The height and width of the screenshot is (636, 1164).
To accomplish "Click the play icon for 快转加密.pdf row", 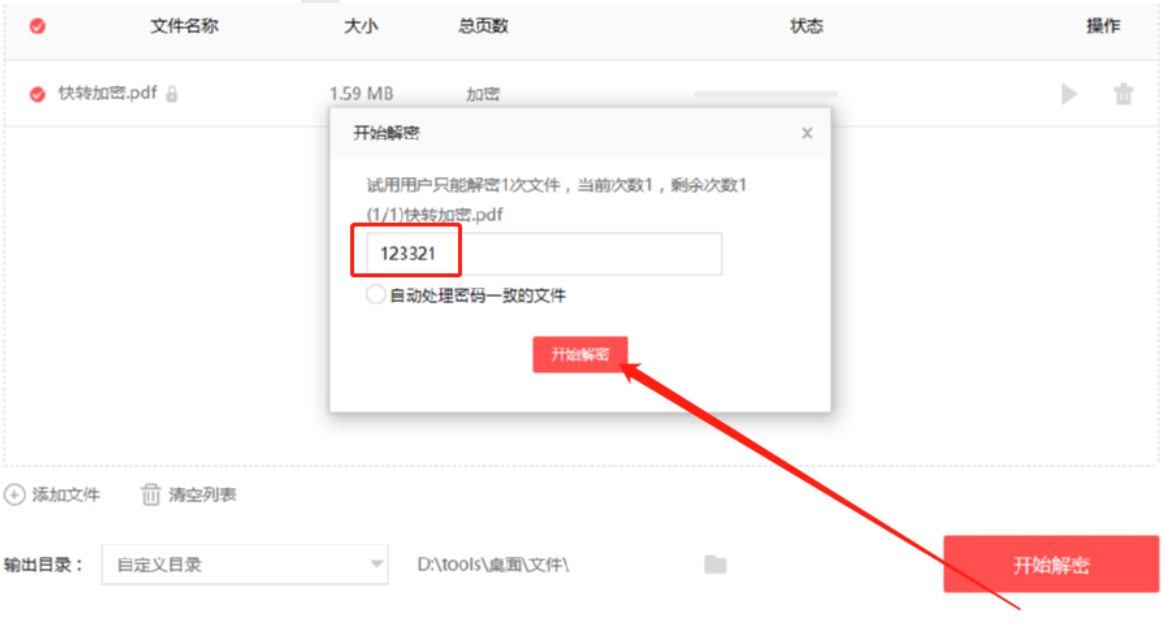I will (x=1069, y=94).
